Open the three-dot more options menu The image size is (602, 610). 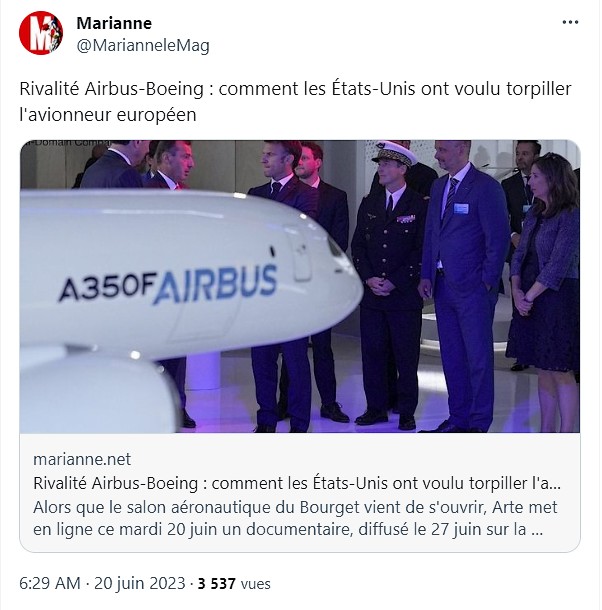pos(570,23)
